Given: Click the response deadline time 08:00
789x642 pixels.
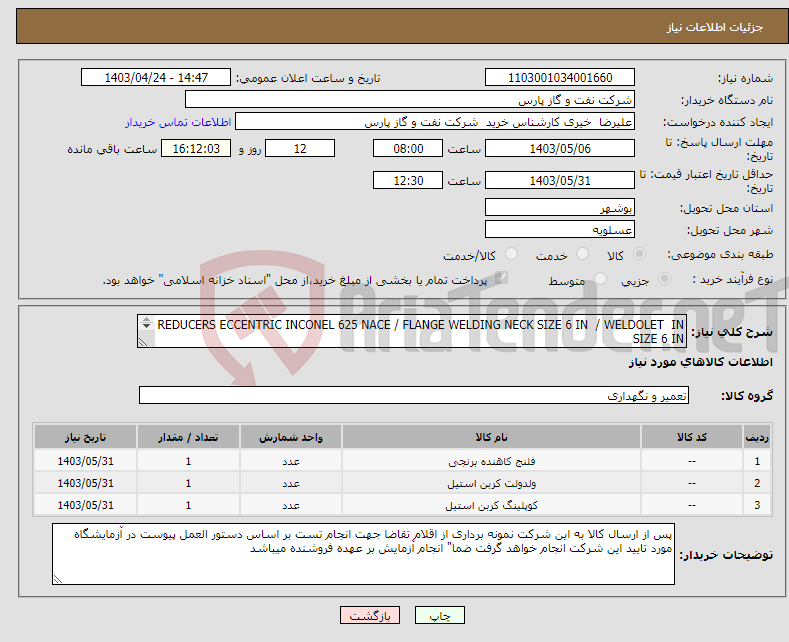Looking at the screenshot, I should click(x=408, y=148).
